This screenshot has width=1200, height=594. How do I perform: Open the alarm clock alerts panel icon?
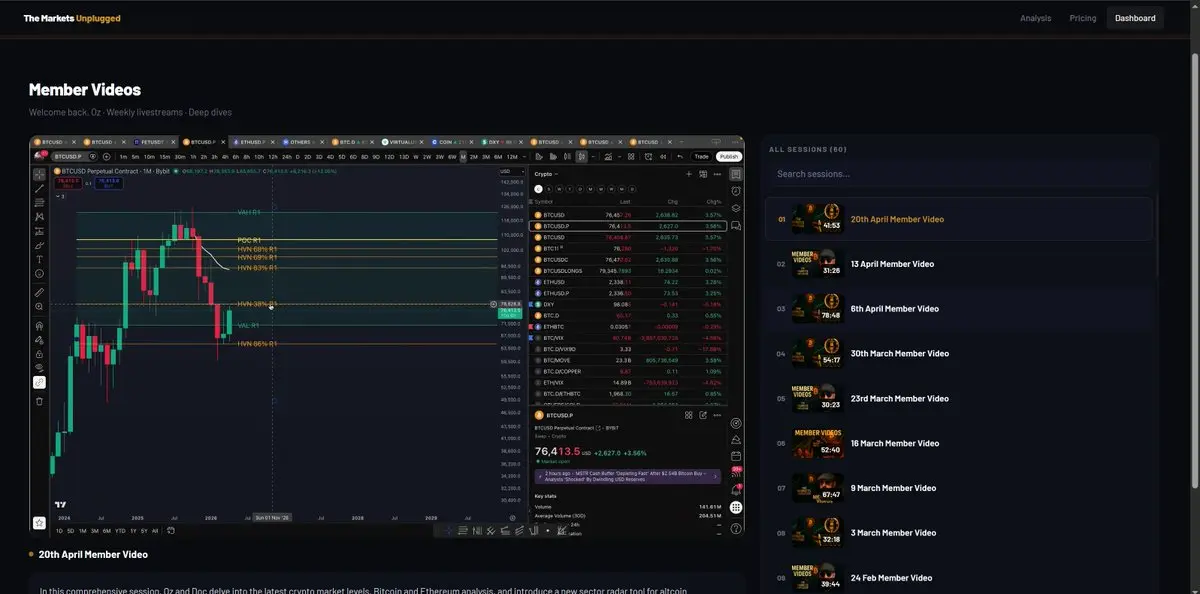(736, 191)
